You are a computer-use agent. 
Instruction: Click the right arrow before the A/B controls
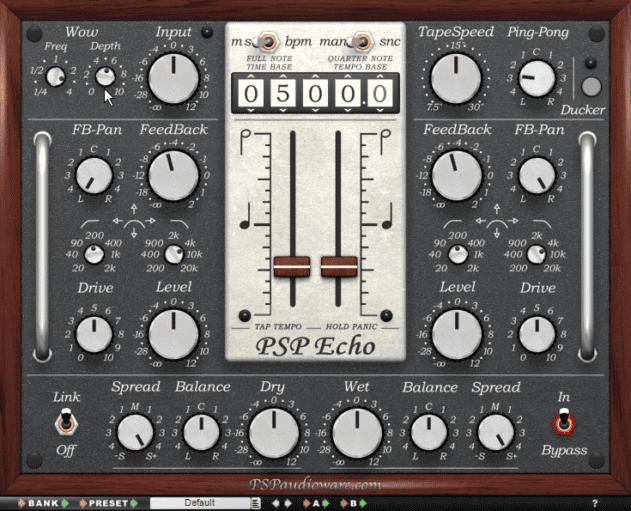click(x=288, y=503)
